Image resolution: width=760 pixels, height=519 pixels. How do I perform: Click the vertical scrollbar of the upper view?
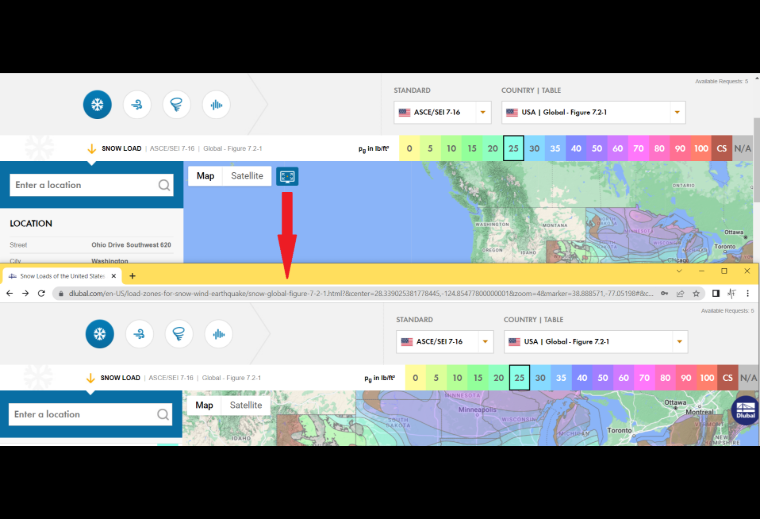tap(757, 160)
